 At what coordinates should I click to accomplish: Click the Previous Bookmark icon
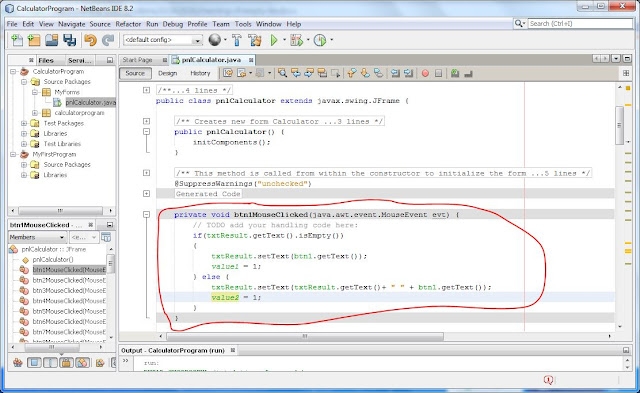(x=351, y=73)
